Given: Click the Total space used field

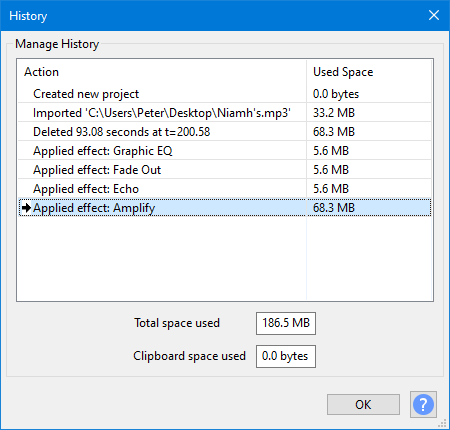Looking at the screenshot, I should (286, 323).
